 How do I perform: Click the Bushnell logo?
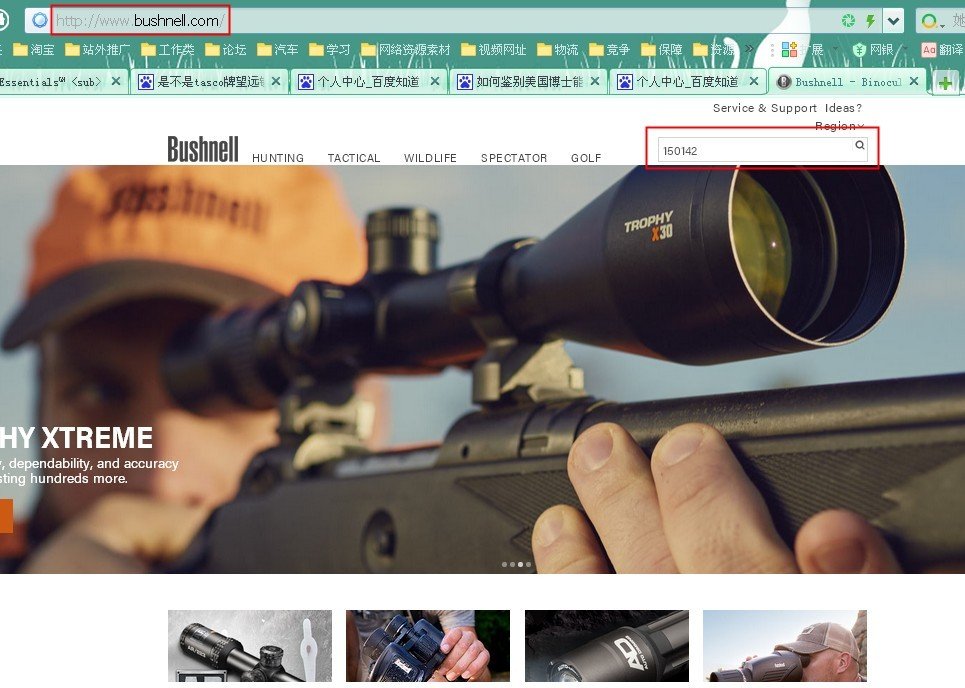pos(203,150)
